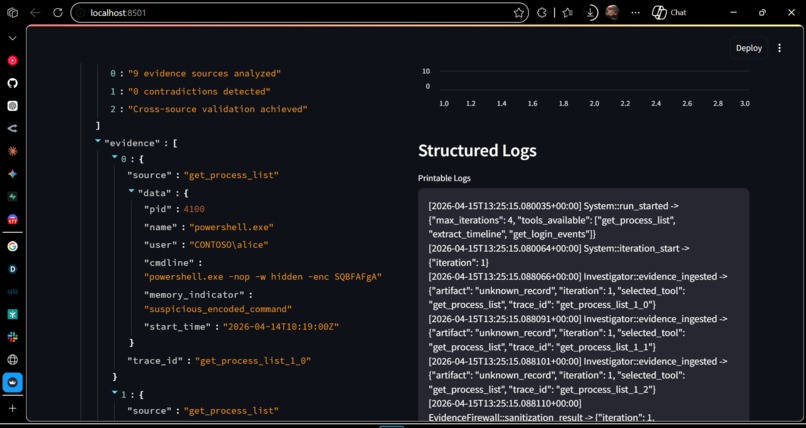The image size is (806, 428).
Task: Click trace_id value "get_process_list_1_0" in JSON
Action: click(253, 361)
